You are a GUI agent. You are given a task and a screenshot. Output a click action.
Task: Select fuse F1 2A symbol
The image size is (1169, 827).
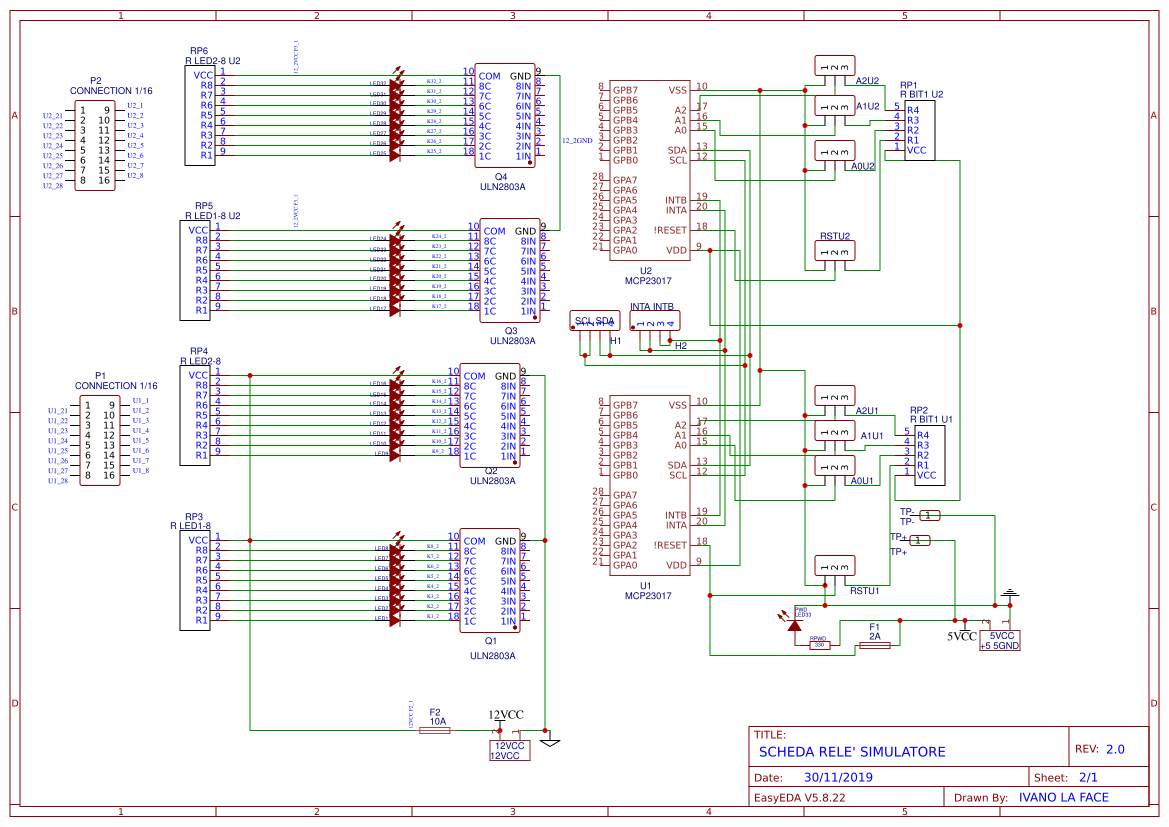click(x=874, y=645)
